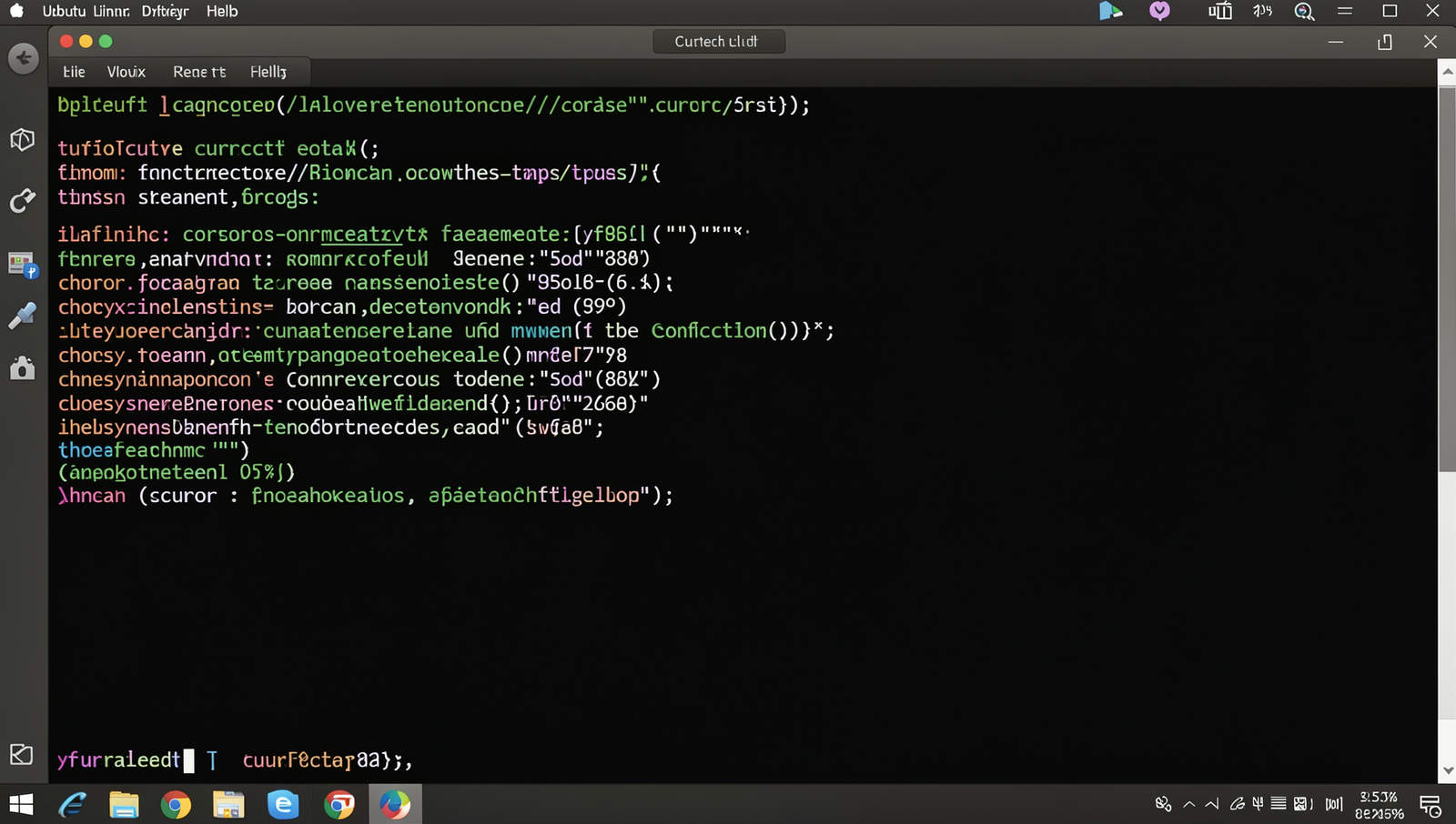The height and width of the screenshot is (824, 1456).
Task: Click the scrollbar down arrow
Action: pos(1447,771)
